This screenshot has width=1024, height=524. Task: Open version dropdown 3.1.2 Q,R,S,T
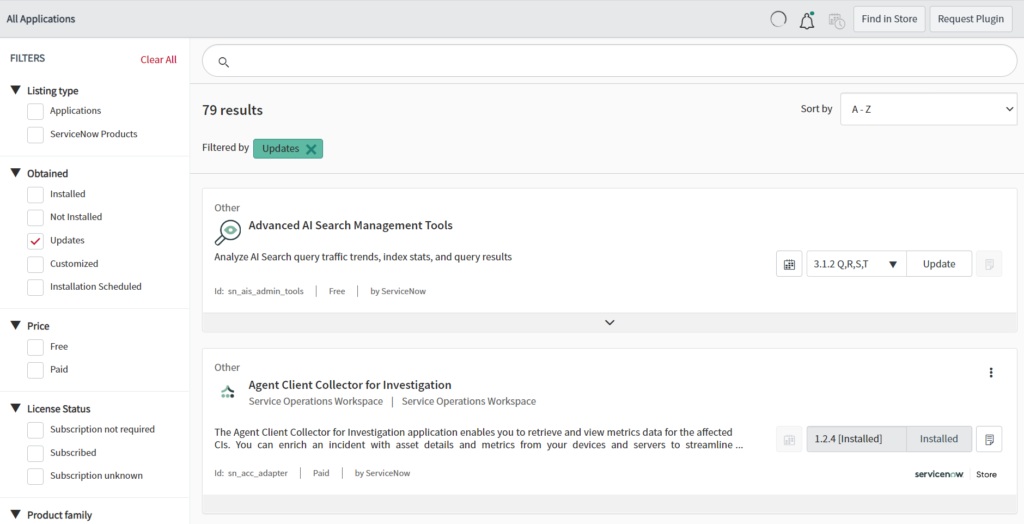point(856,264)
